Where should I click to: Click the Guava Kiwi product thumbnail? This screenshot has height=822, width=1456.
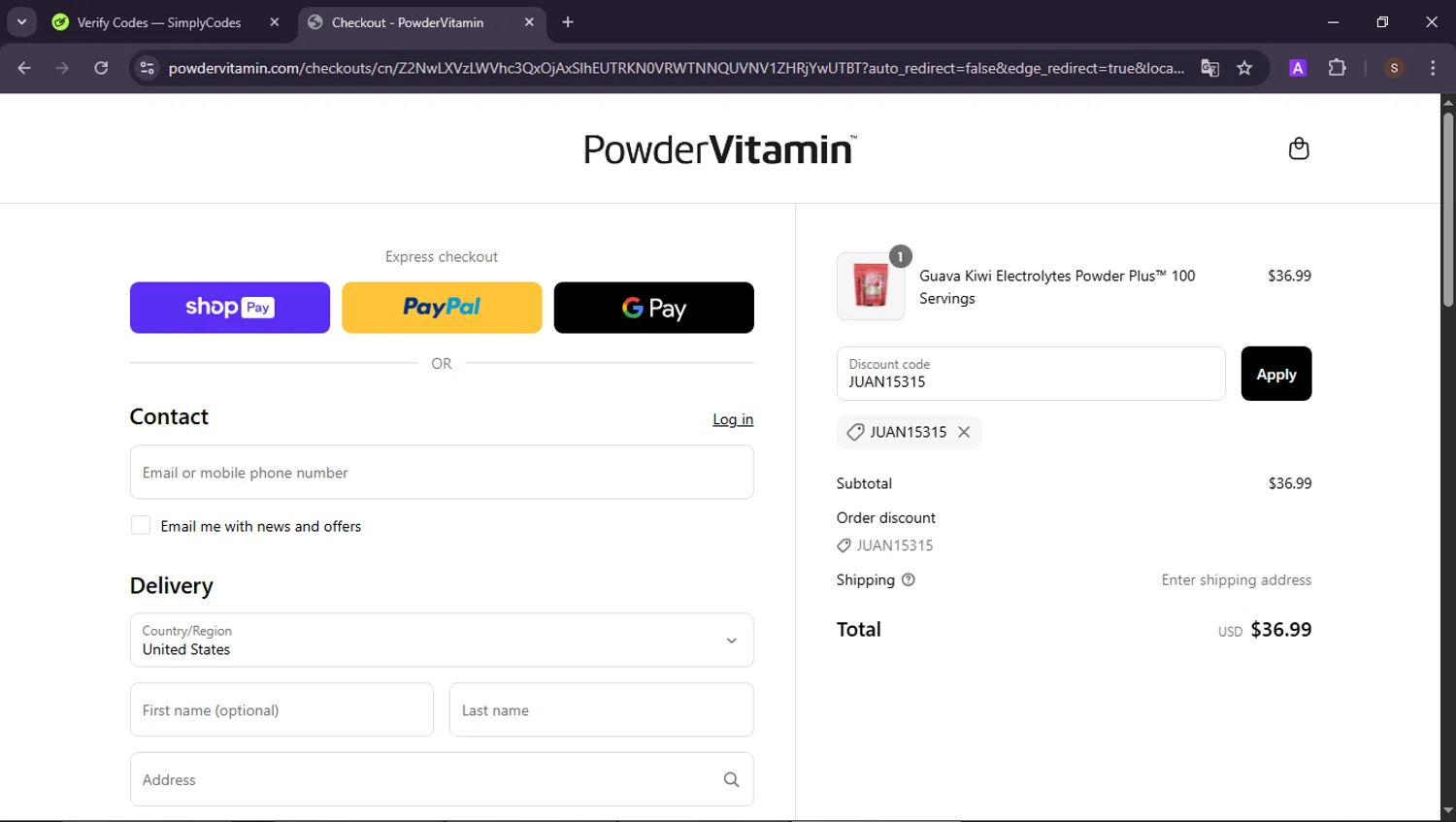pos(871,286)
